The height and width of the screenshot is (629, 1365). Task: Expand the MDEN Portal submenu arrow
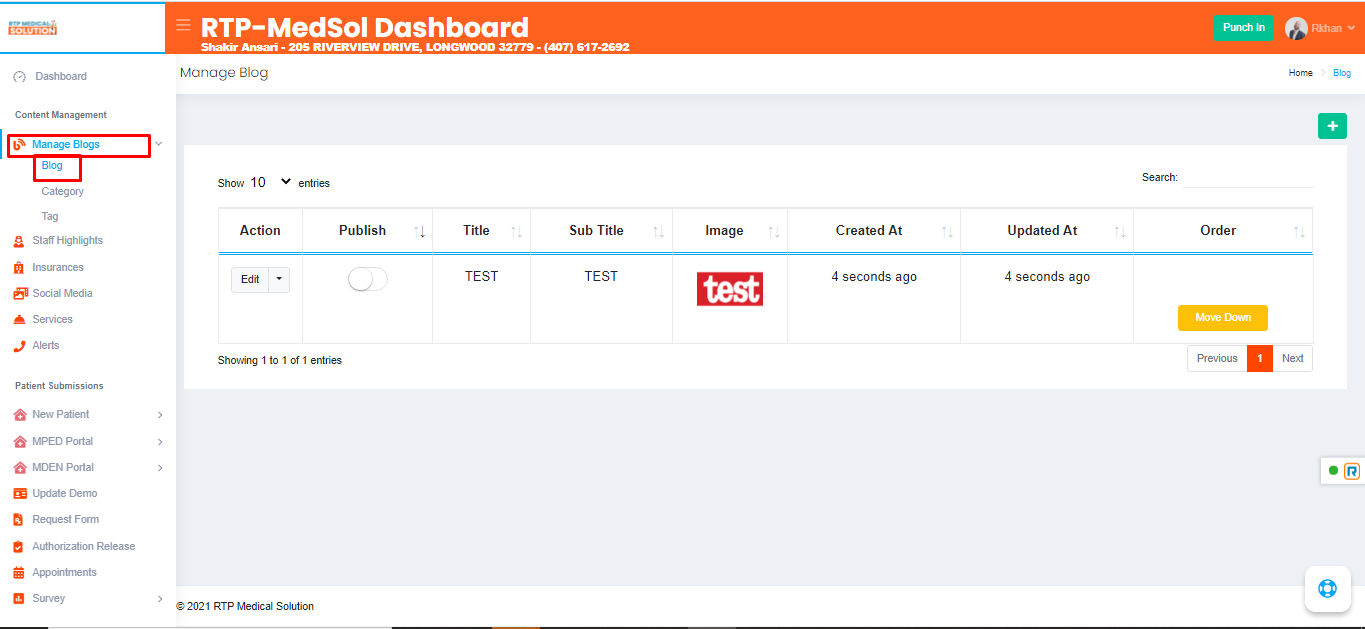160,468
